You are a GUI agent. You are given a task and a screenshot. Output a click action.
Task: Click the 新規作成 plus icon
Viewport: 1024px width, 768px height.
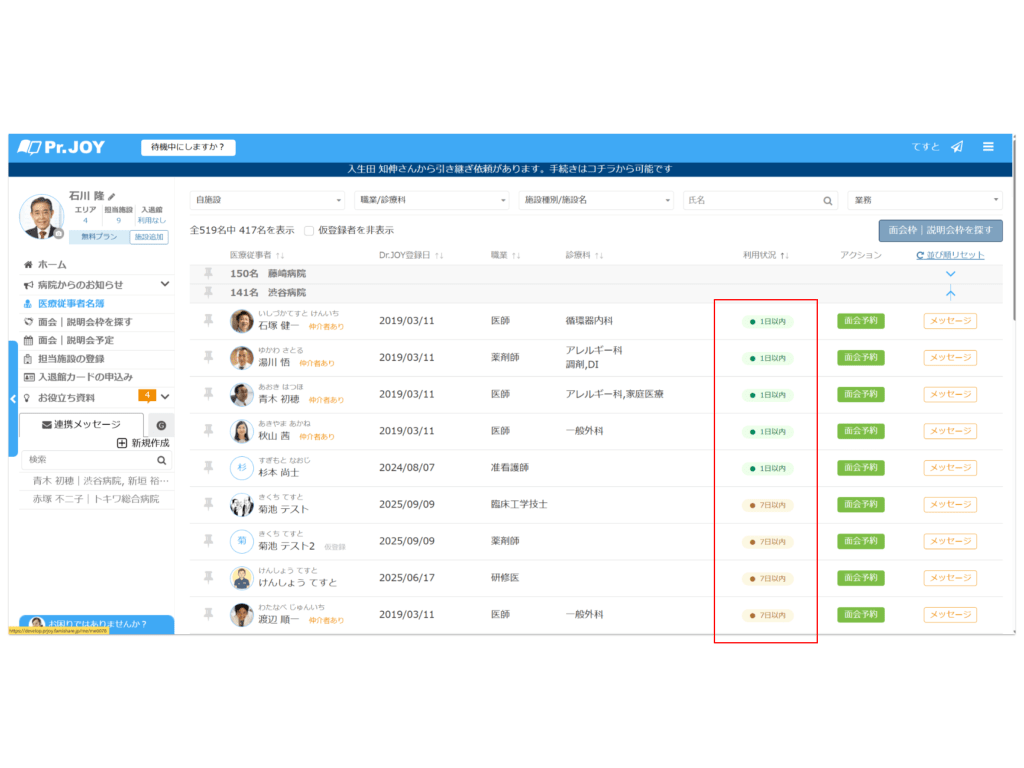tap(122, 443)
